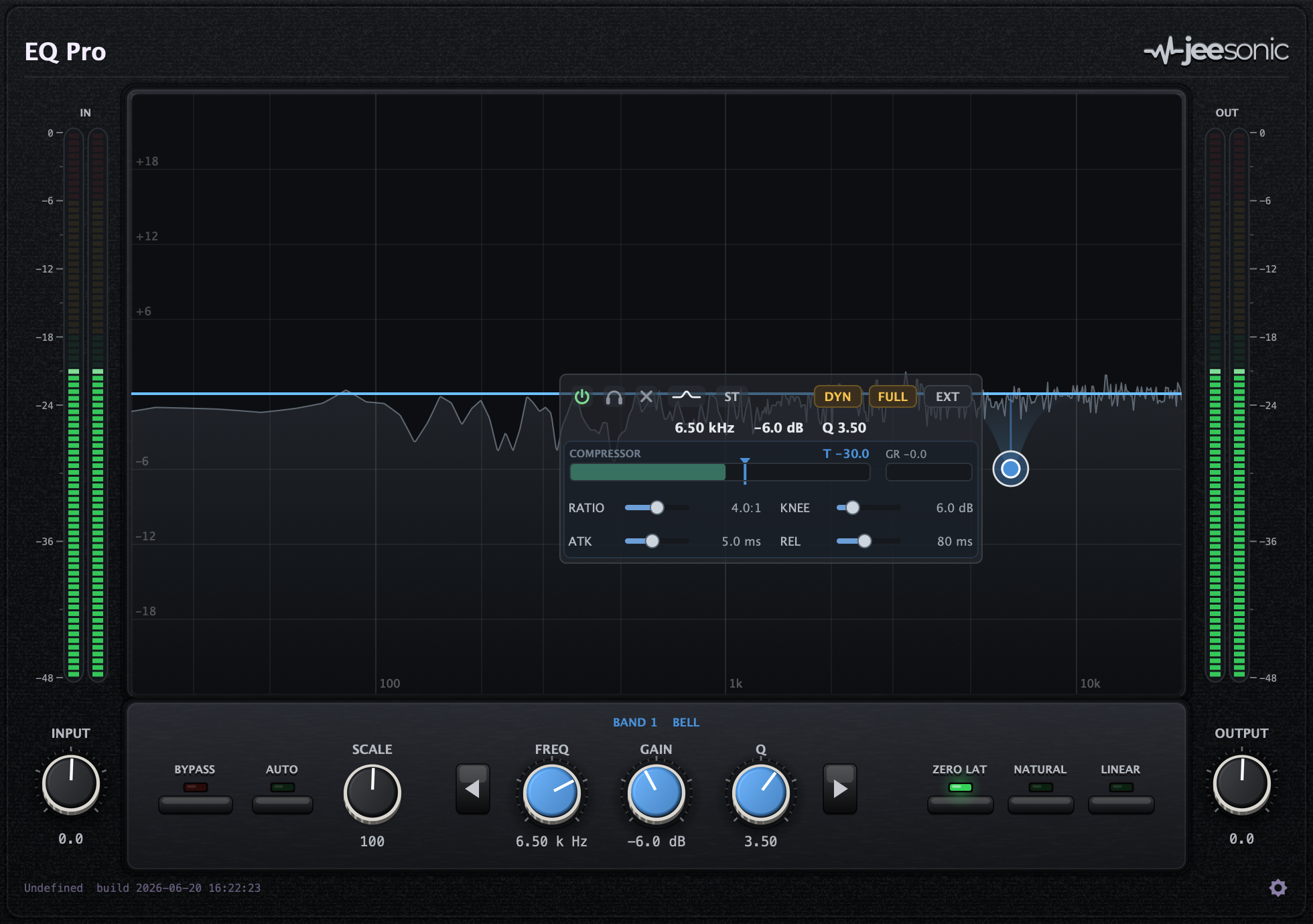Open the bell filter shape selector
The height and width of the screenshot is (924, 1313).
(x=686, y=396)
